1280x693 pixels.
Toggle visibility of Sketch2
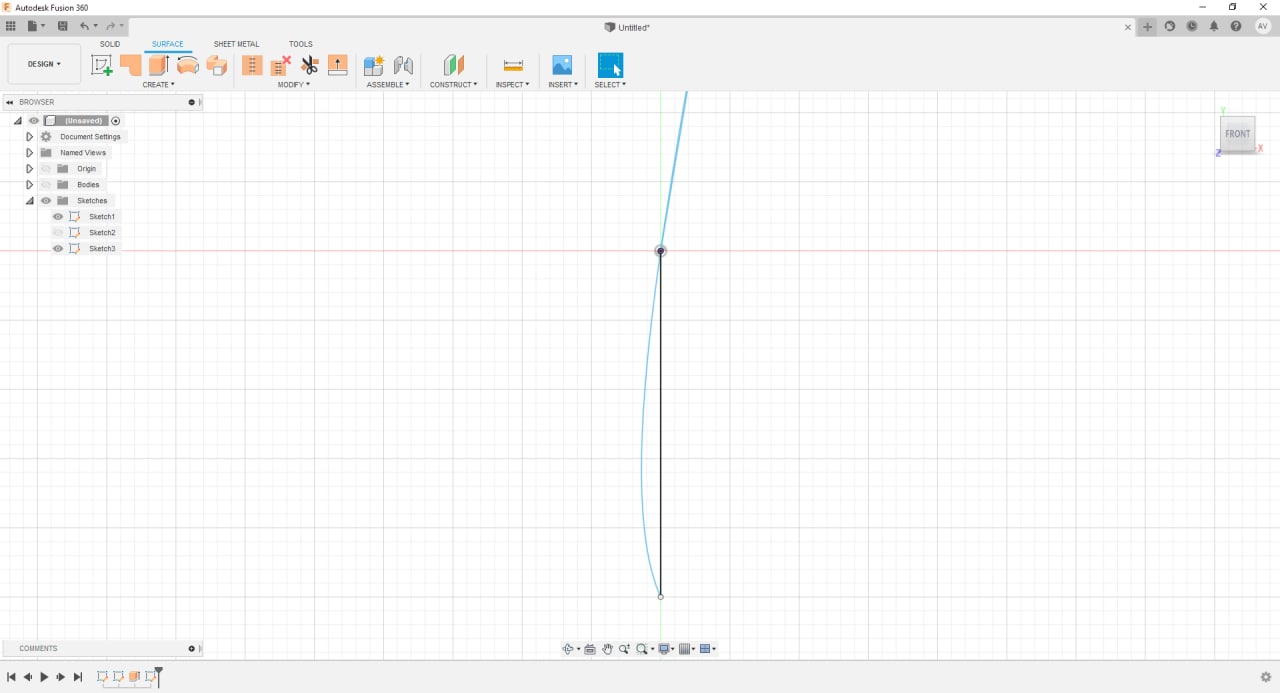pos(58,233)
